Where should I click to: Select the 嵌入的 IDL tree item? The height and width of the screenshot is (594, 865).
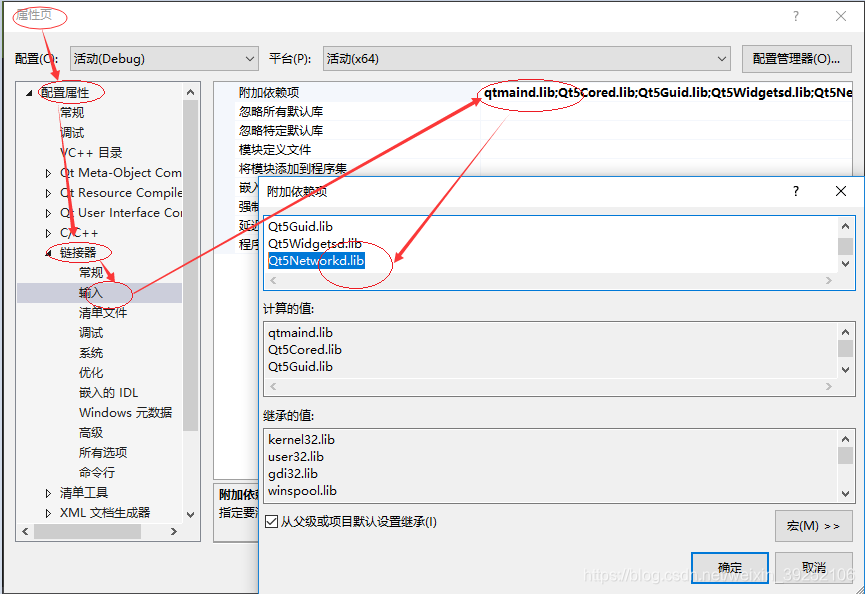(x=108, y=392)
